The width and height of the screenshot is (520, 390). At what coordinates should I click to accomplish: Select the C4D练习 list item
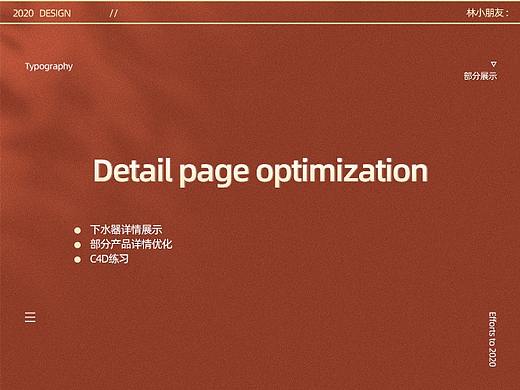109,259
